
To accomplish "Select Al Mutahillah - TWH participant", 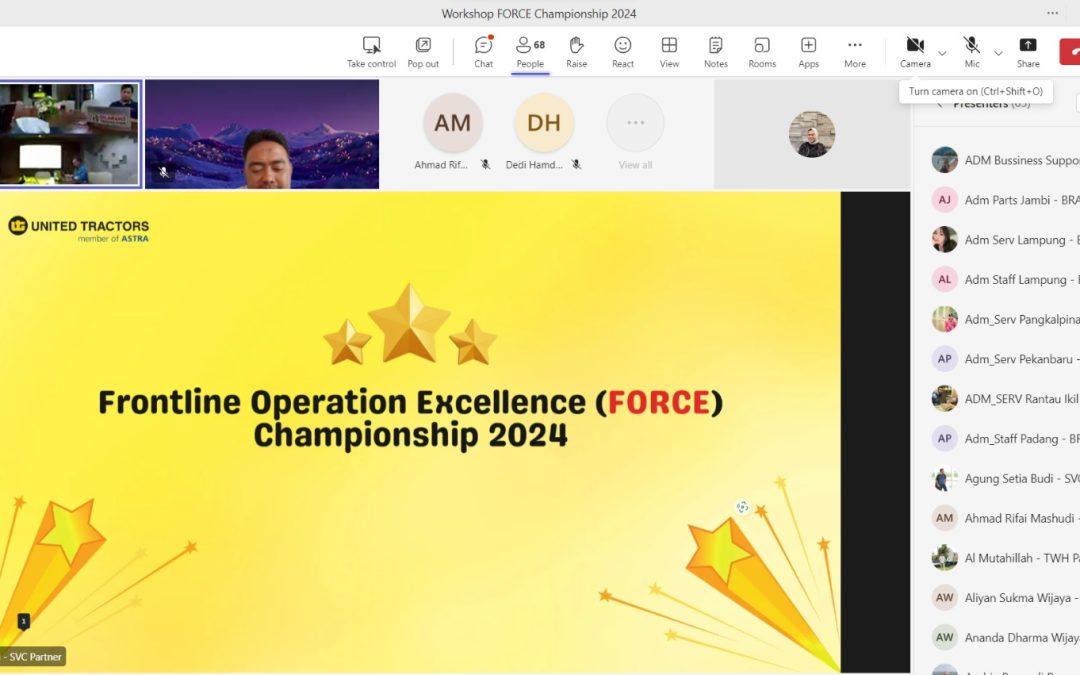I will click(1006, 558).
